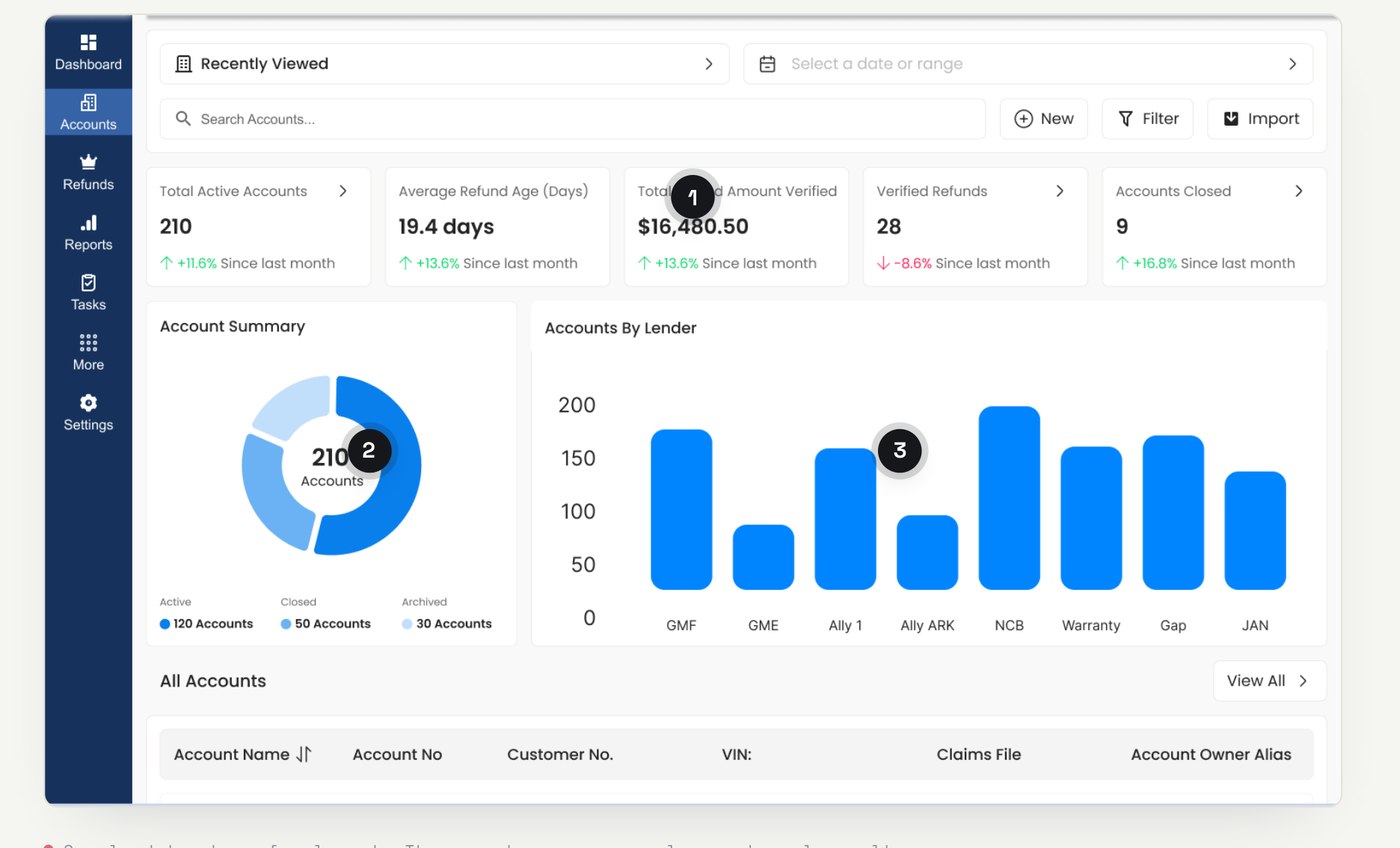Click the JAN bar in lender chart
The width and height of the screenshot is (1400, 848).
click(x=1255, y=530)
